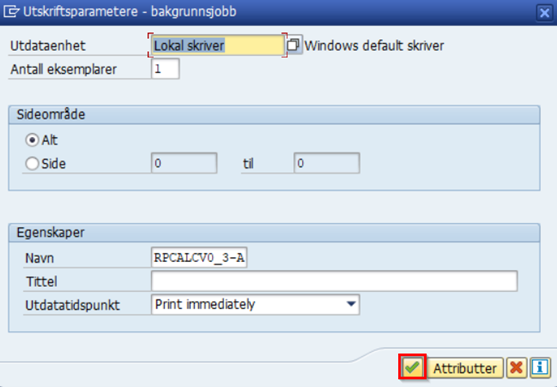Click the 'til' end page field
This screenshot has width=557, height=387.
point(327,163)
